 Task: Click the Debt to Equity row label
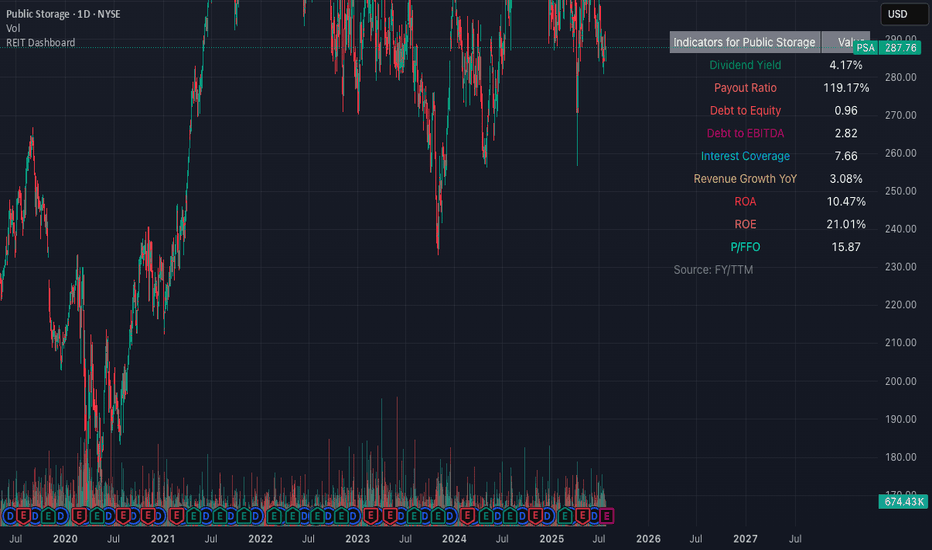[x=745, y=111]
